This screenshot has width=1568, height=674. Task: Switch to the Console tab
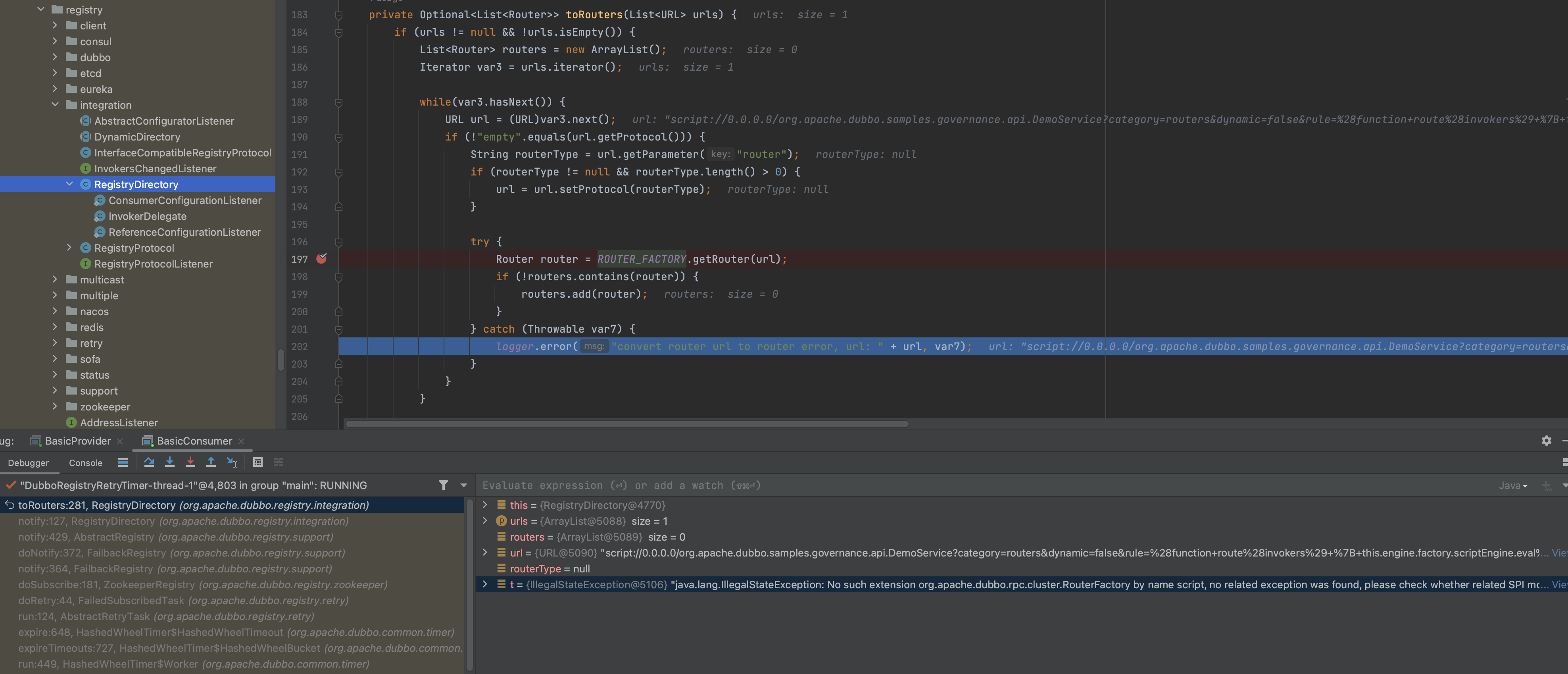pos(85,463)
